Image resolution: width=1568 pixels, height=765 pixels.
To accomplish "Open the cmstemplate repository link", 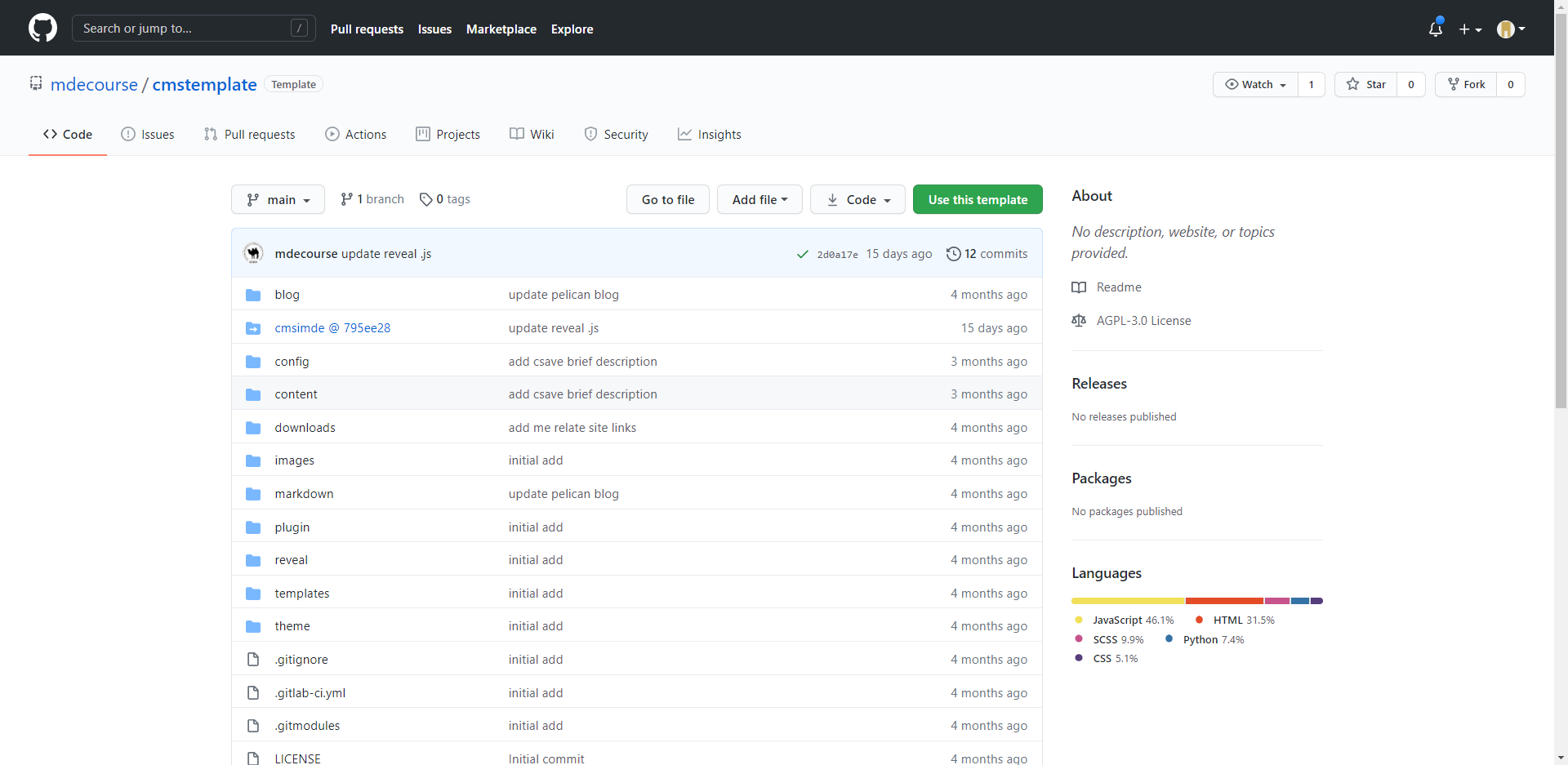I will (204, 84).
